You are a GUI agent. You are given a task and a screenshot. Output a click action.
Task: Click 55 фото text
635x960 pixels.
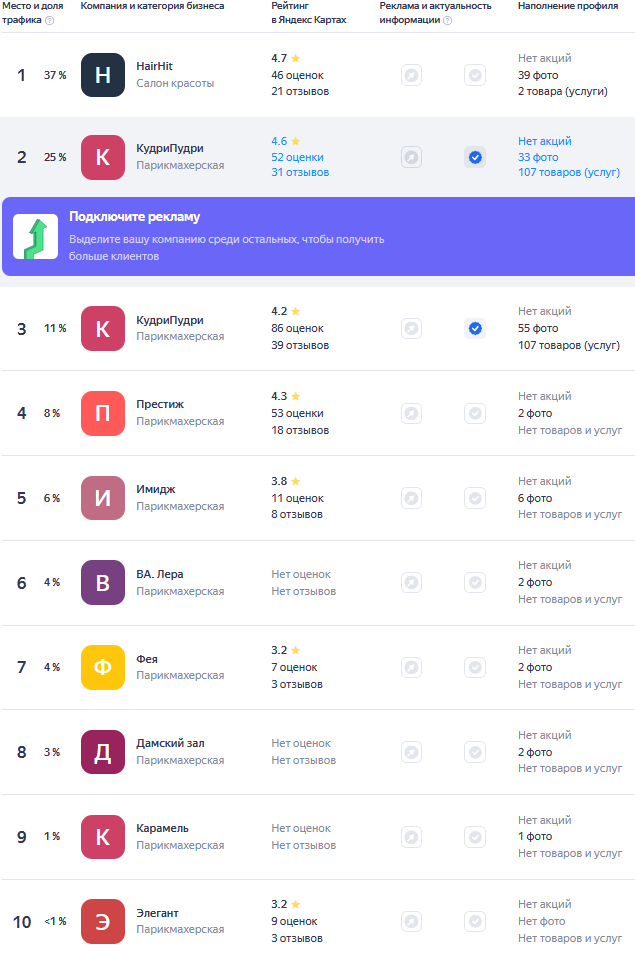click(x=538, y=329)
